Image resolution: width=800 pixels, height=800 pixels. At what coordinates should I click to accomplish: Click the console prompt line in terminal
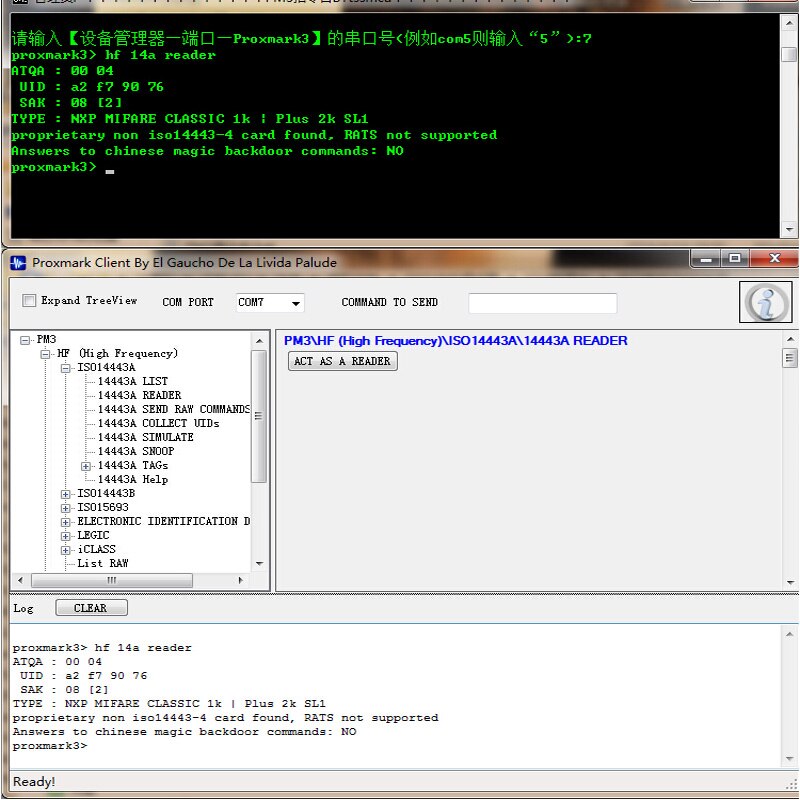[63, 167]
